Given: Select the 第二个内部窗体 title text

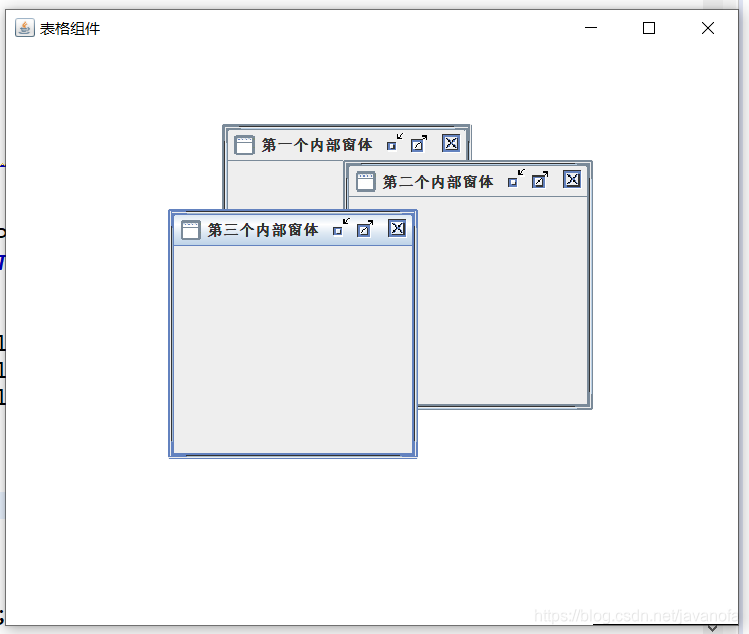Looking at the screenshot, I should click(438, 181).
